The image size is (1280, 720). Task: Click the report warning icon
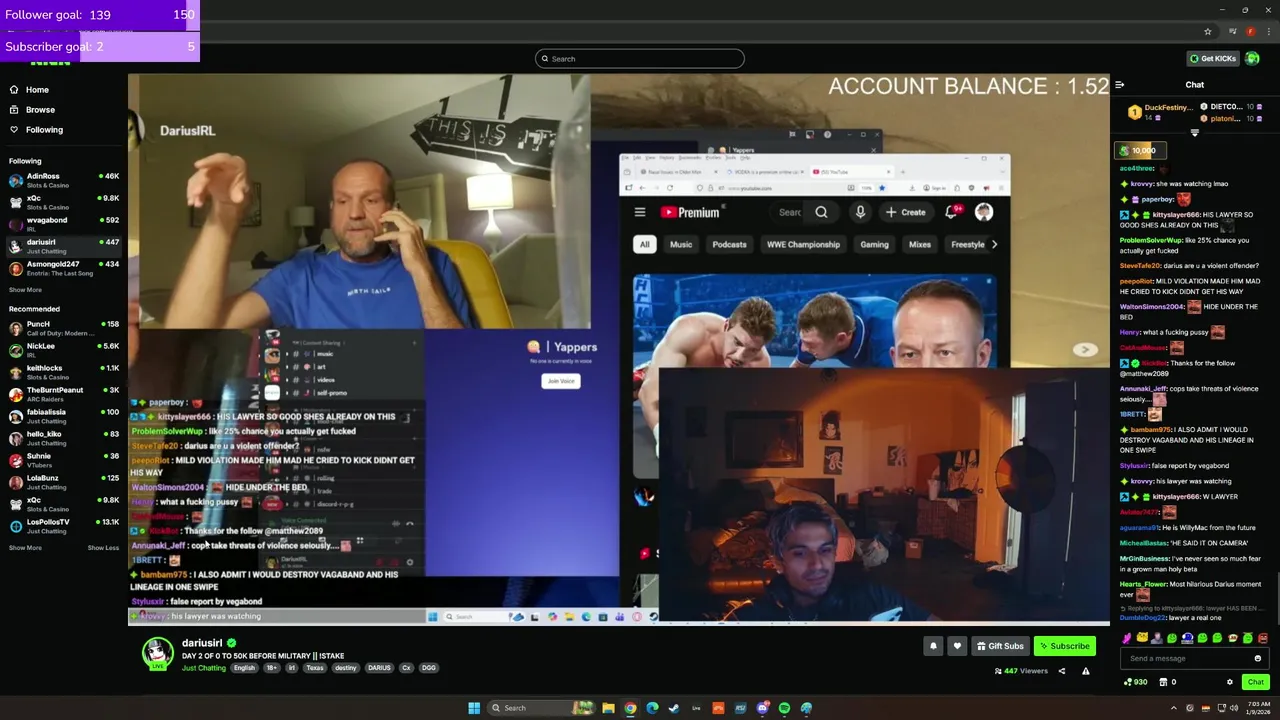[1085, 672]
